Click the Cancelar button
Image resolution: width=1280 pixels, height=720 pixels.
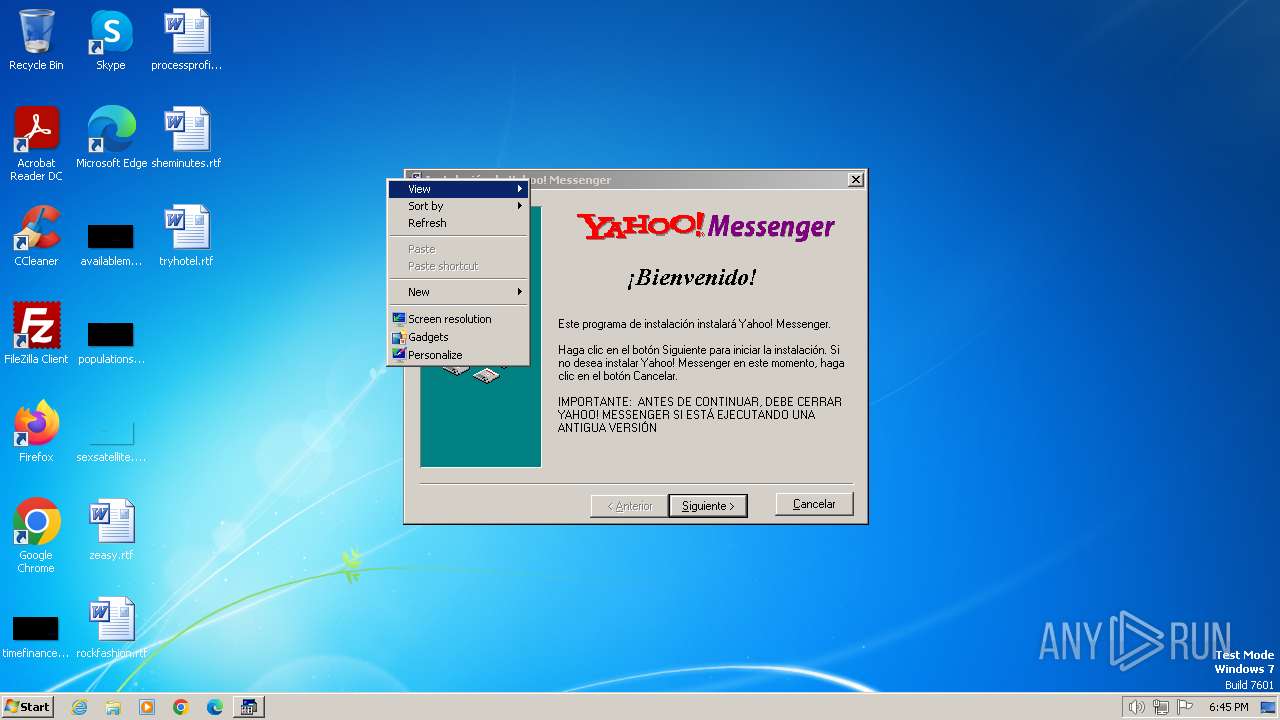[814, 504]
